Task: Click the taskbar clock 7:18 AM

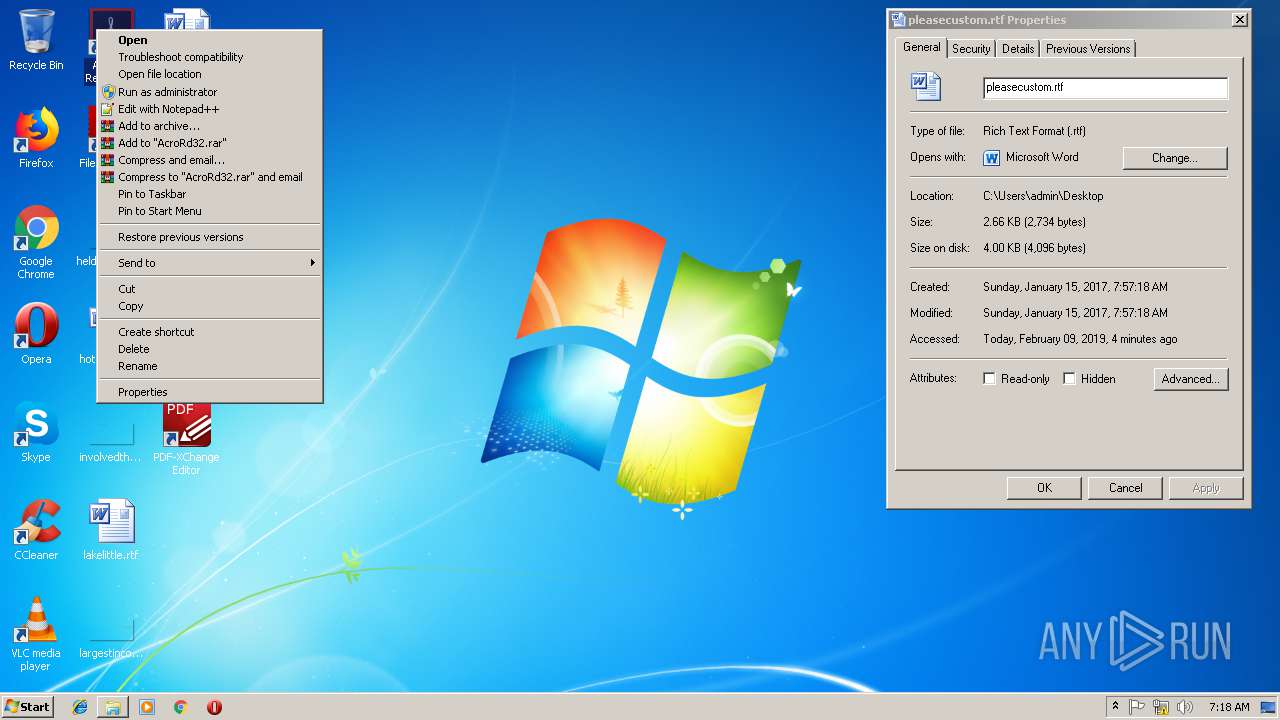Action: pos(1229,707)
